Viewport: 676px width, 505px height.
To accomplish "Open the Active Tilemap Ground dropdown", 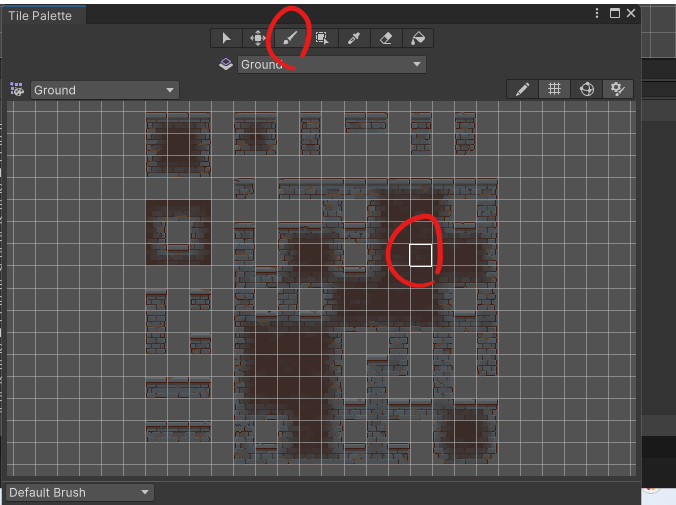I will (332, 65).
